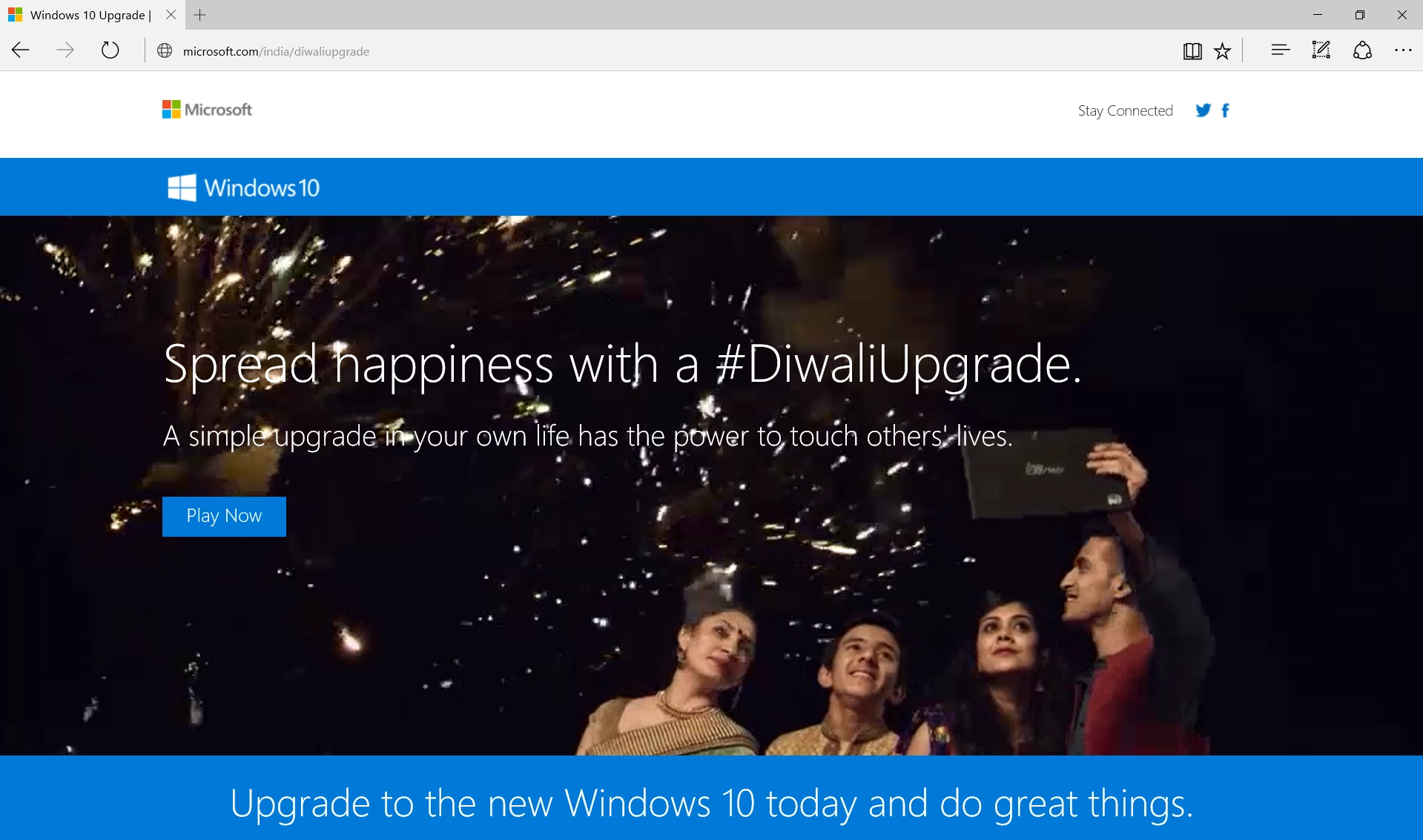Click the 'Upgrade to the new Windows 10 today' banner text
Image resolution: width=1423 pixels, height=840 pixels.
pos(711,803)
